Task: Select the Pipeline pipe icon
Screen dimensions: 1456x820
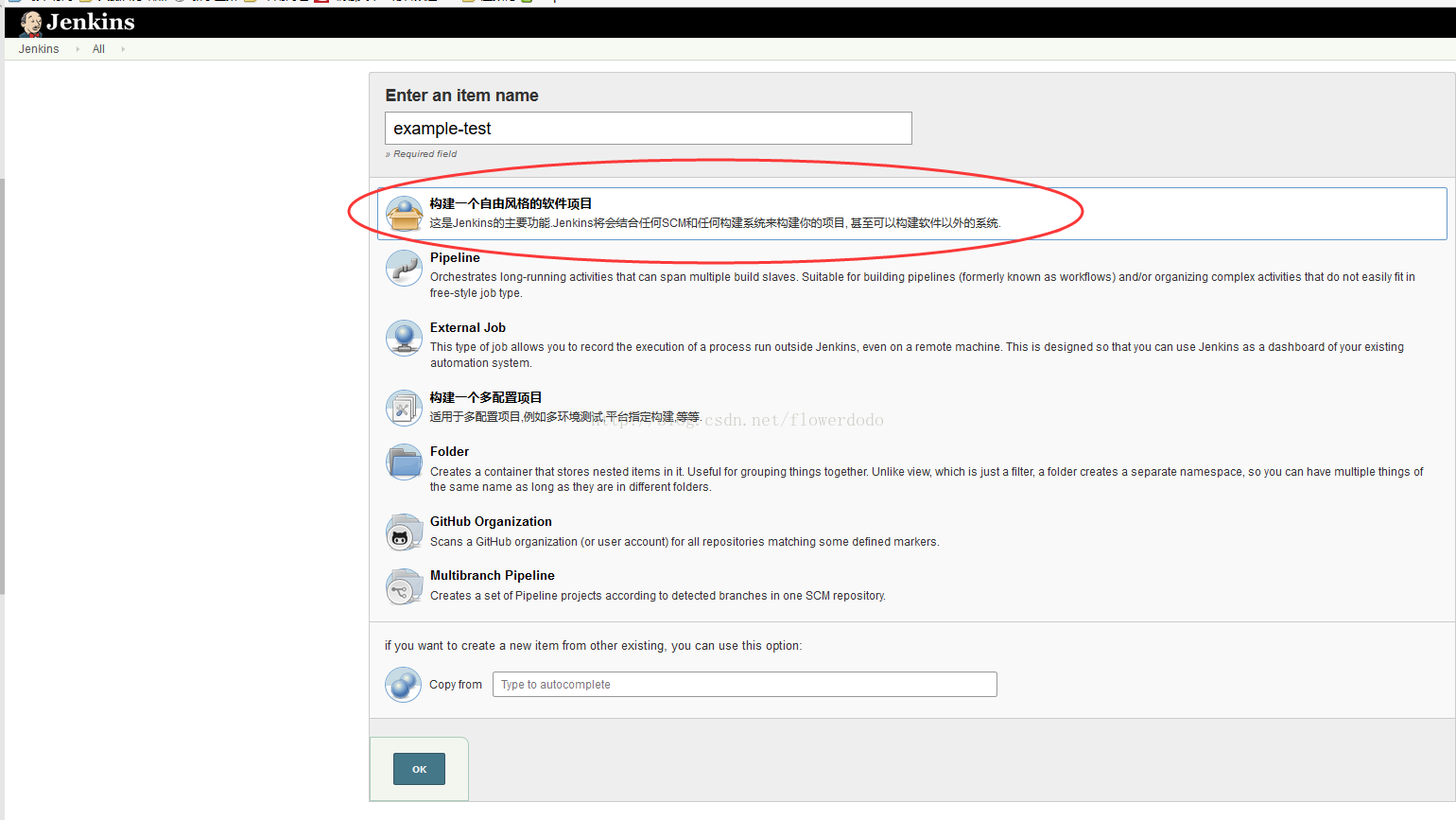Action: [404, 268]
